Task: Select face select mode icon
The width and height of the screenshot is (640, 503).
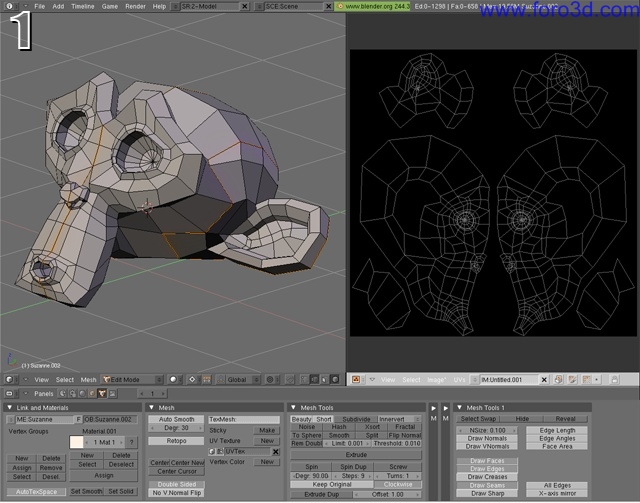Action: point(324,380)
